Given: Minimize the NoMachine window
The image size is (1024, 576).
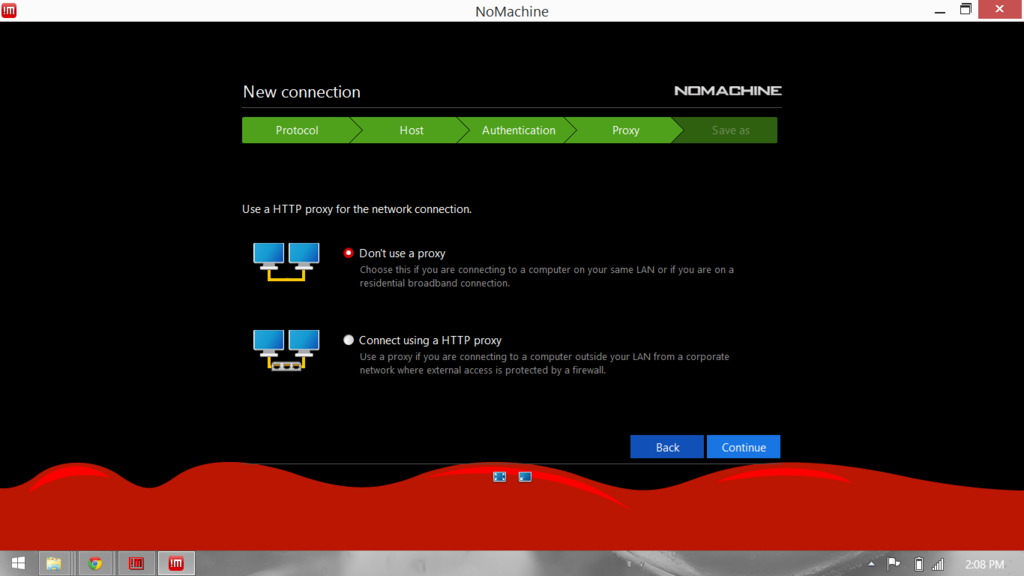Looking at the screenshot, I should click(x=940, y=10).
